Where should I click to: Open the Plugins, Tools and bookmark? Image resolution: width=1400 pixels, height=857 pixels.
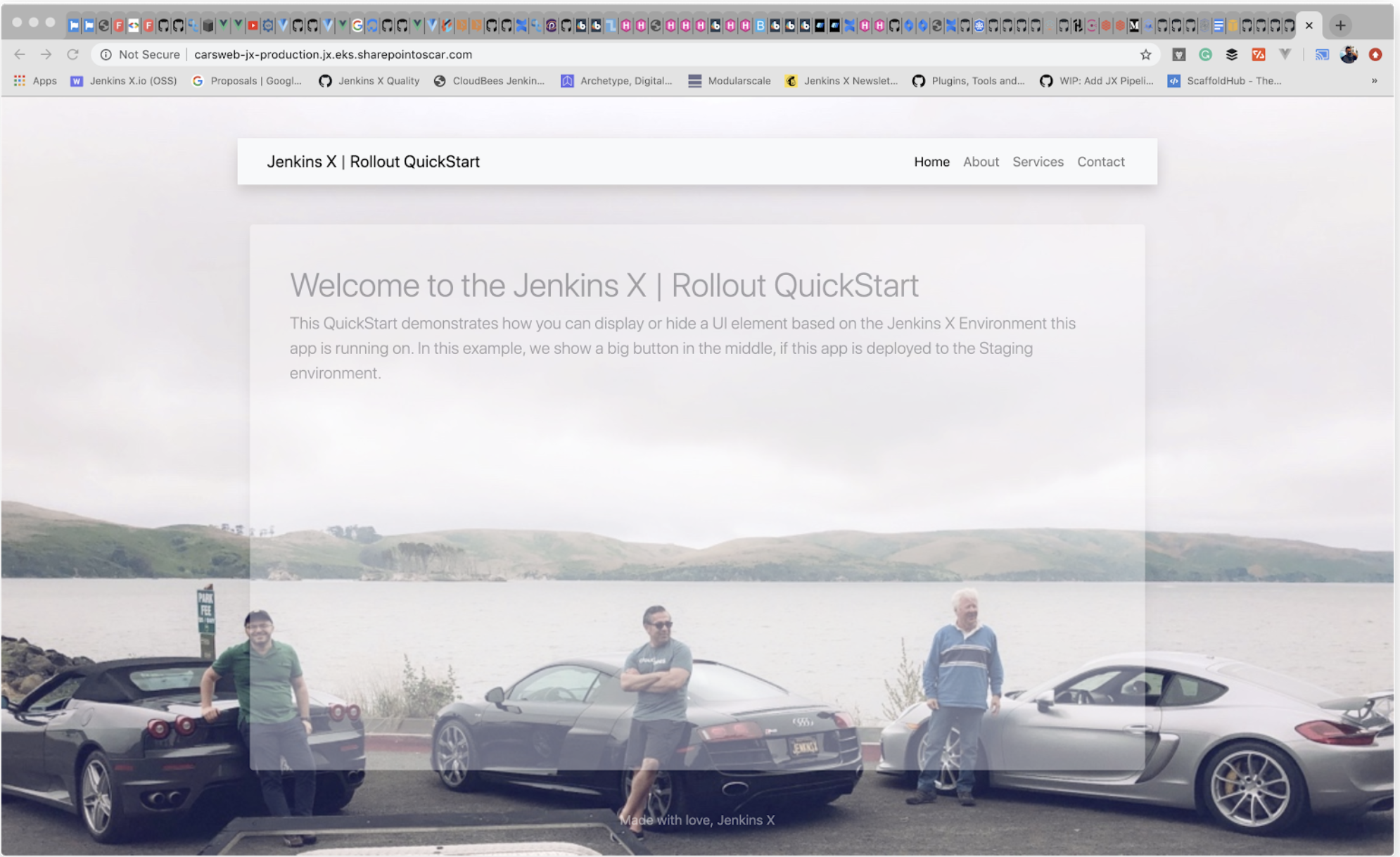[969, 81]
